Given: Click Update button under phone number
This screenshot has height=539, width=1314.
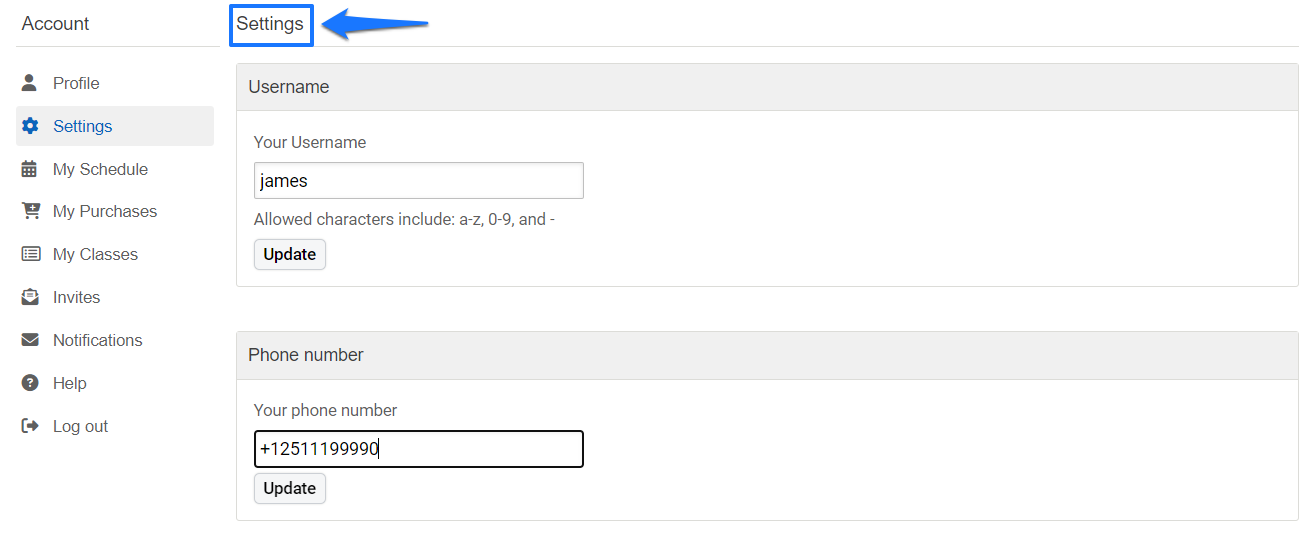Looking at the screenshot, I should [290, 488].
